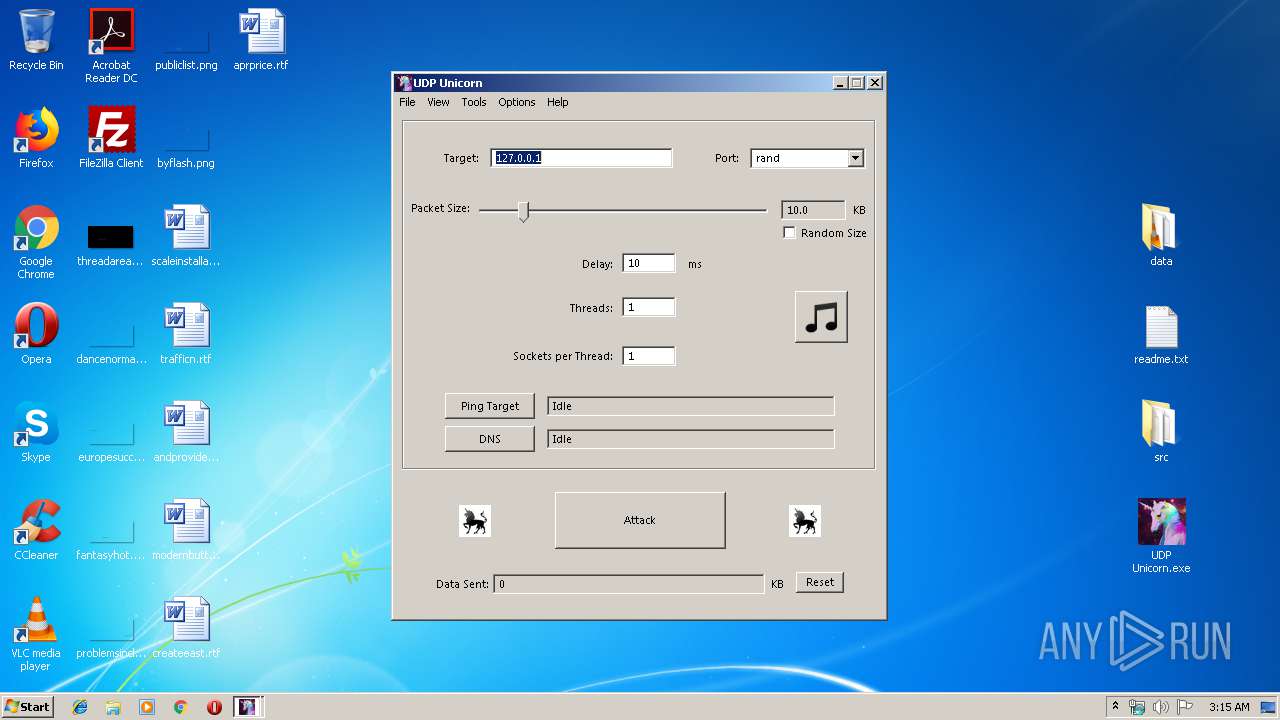This screenshot has width=1280, height=720.
Task: Select the scaleinstalla document icon
Action: [186, 236]
